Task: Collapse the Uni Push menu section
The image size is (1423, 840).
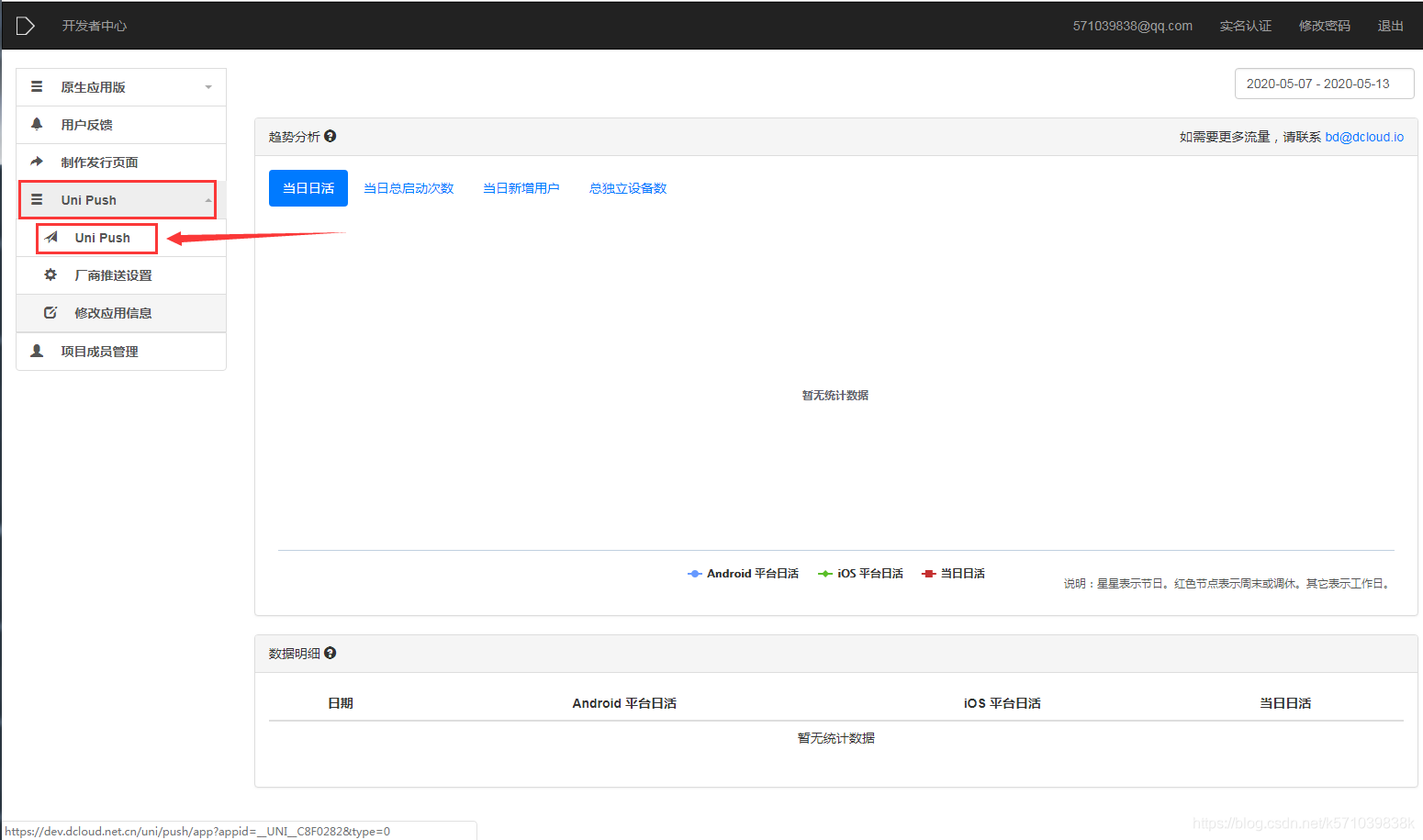Action: coord(207,199)
